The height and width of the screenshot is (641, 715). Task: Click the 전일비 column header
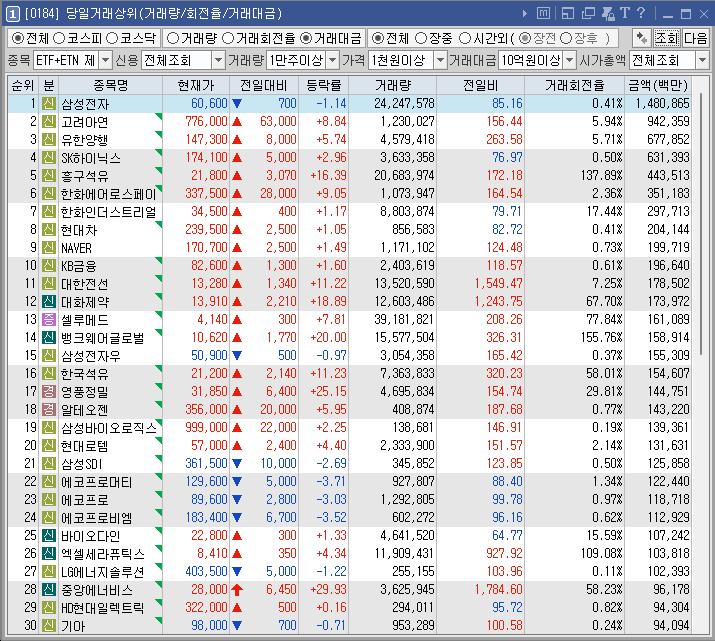(x=481, y=85)
